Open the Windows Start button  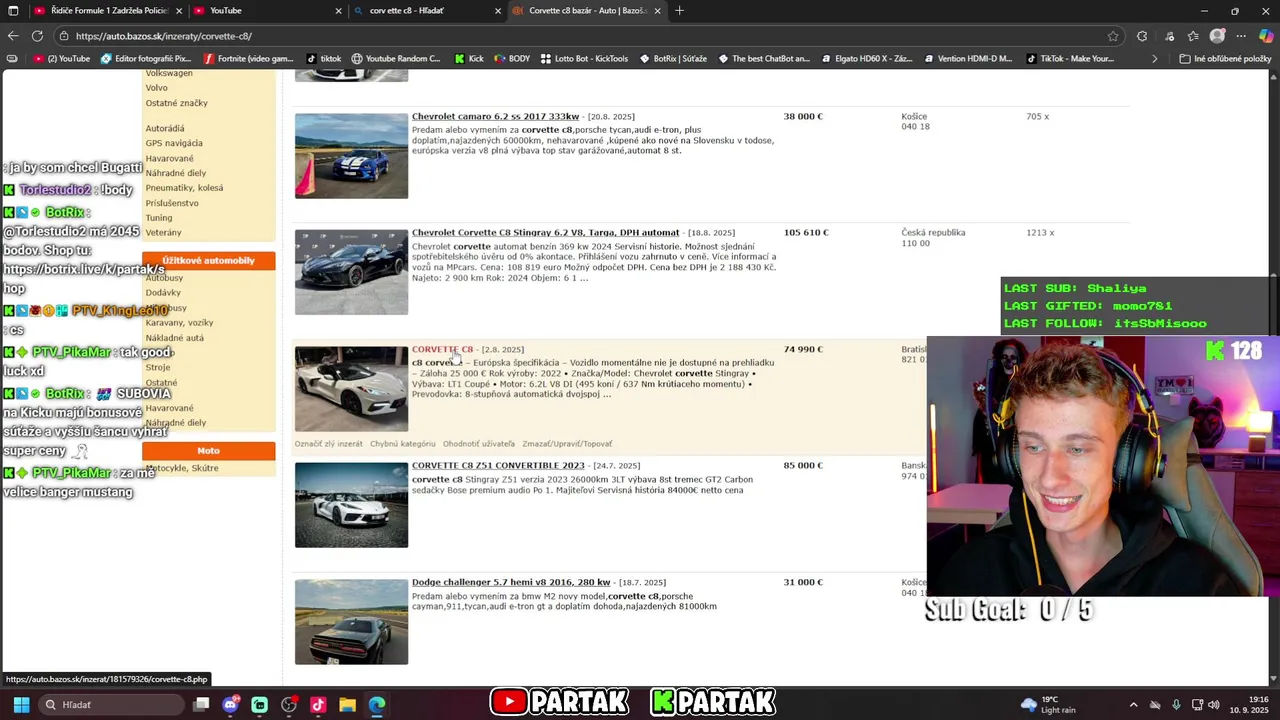(21, 705)
